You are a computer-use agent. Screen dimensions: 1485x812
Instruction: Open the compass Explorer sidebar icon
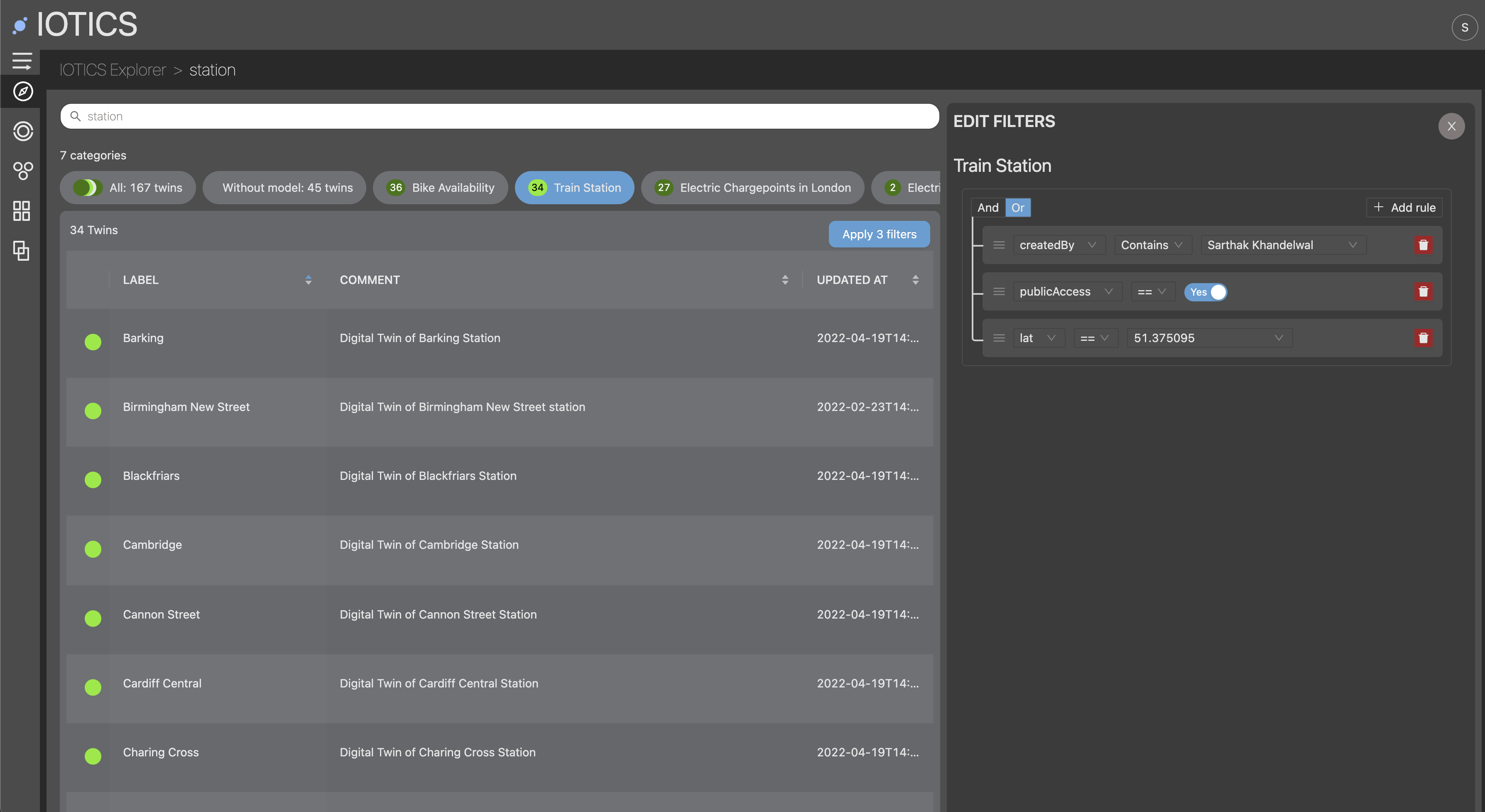[22, 91]
